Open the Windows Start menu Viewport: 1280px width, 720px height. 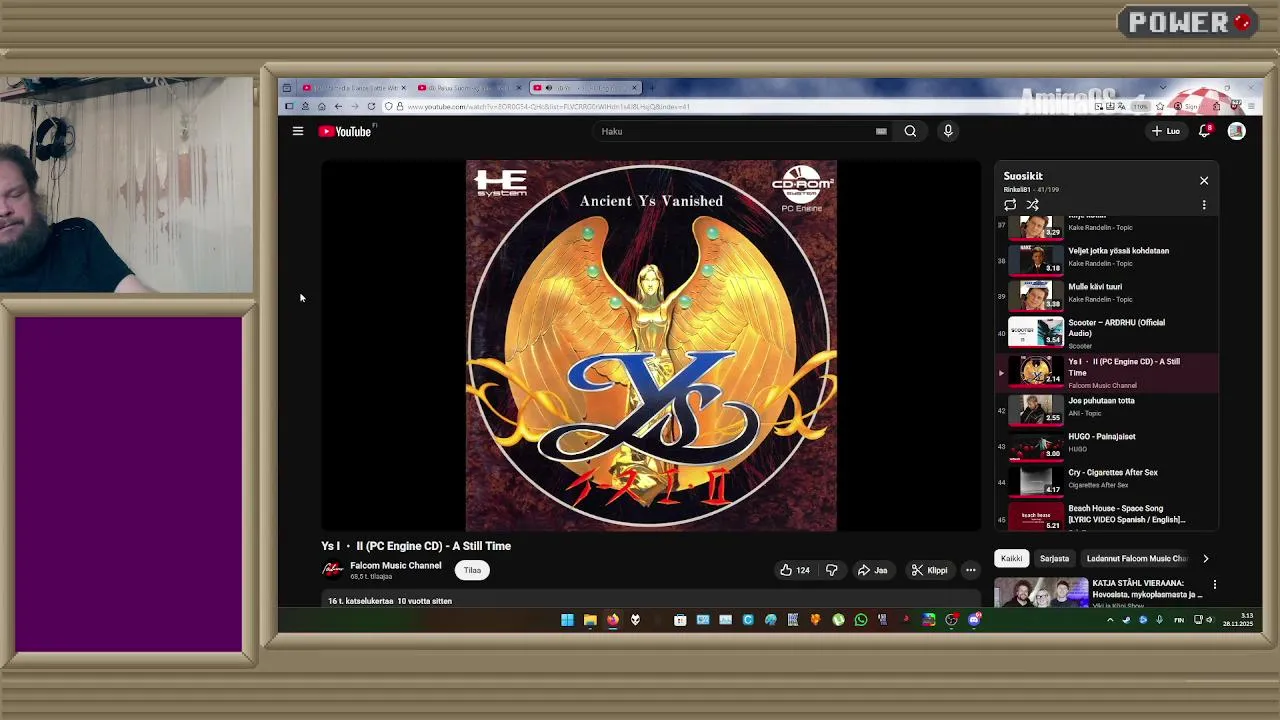pyautogui.click(x=567, y=620)
